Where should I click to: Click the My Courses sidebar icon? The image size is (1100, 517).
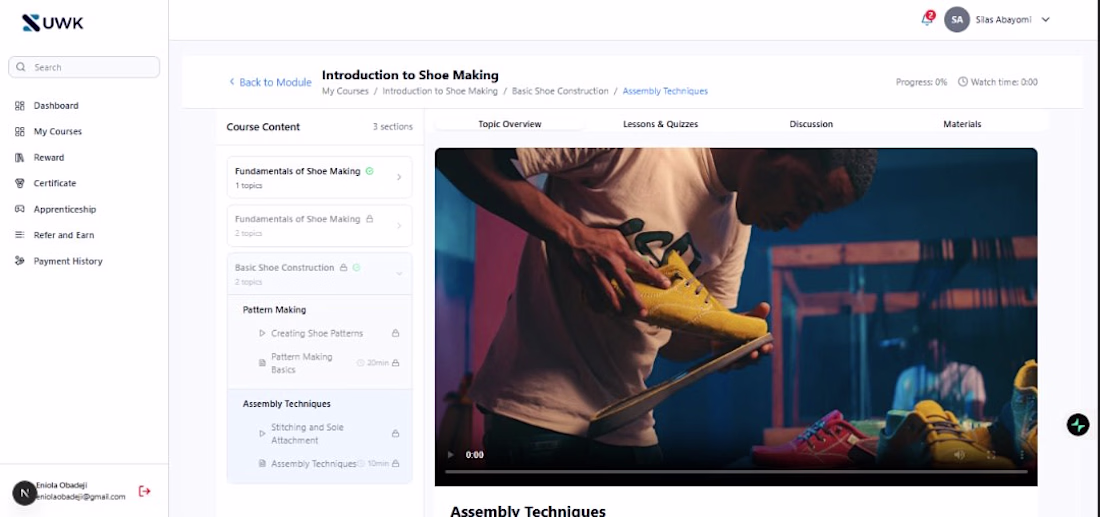(x=20, y=132)
